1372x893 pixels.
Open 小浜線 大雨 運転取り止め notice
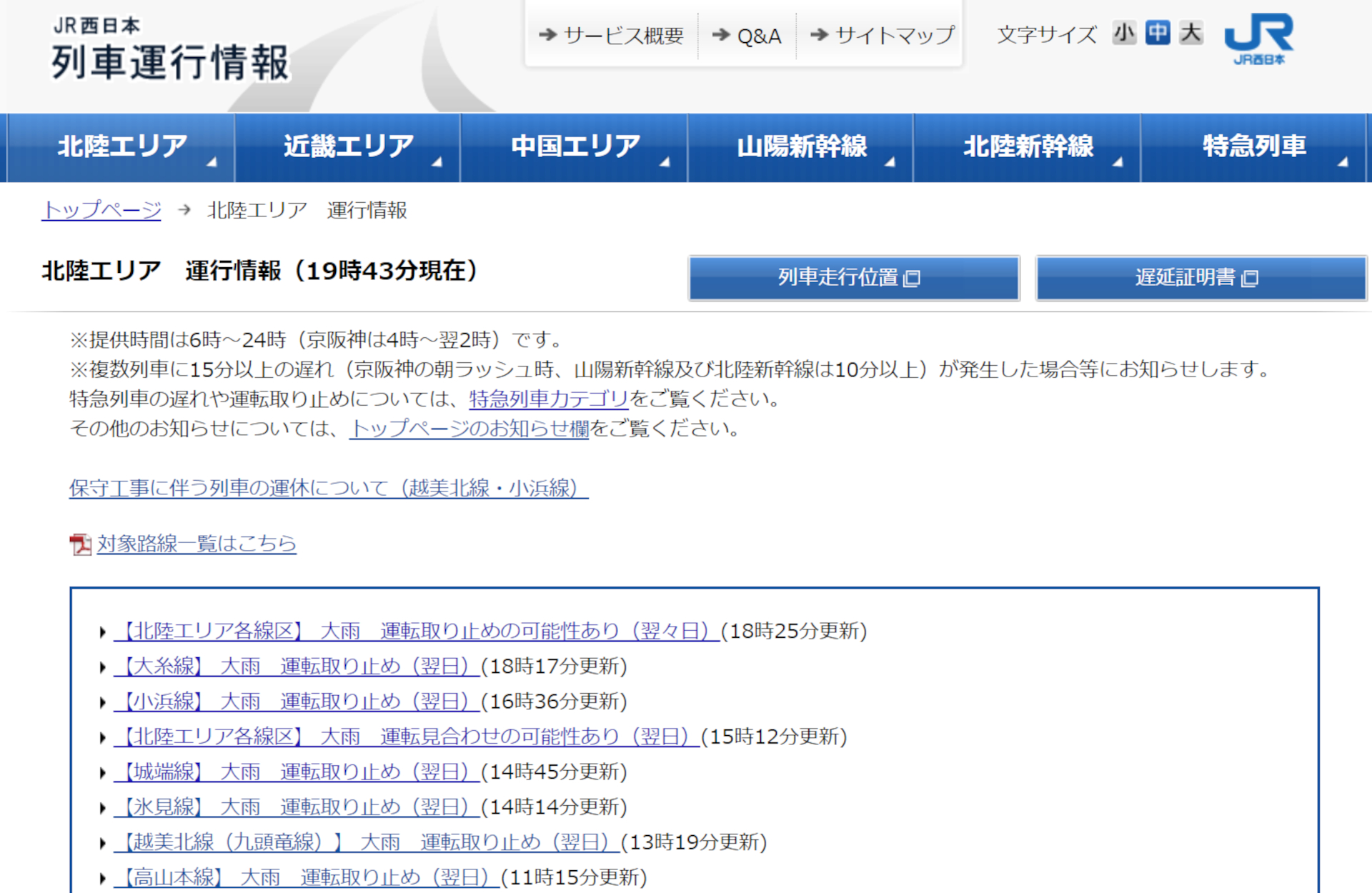click(x=297, y=702)
